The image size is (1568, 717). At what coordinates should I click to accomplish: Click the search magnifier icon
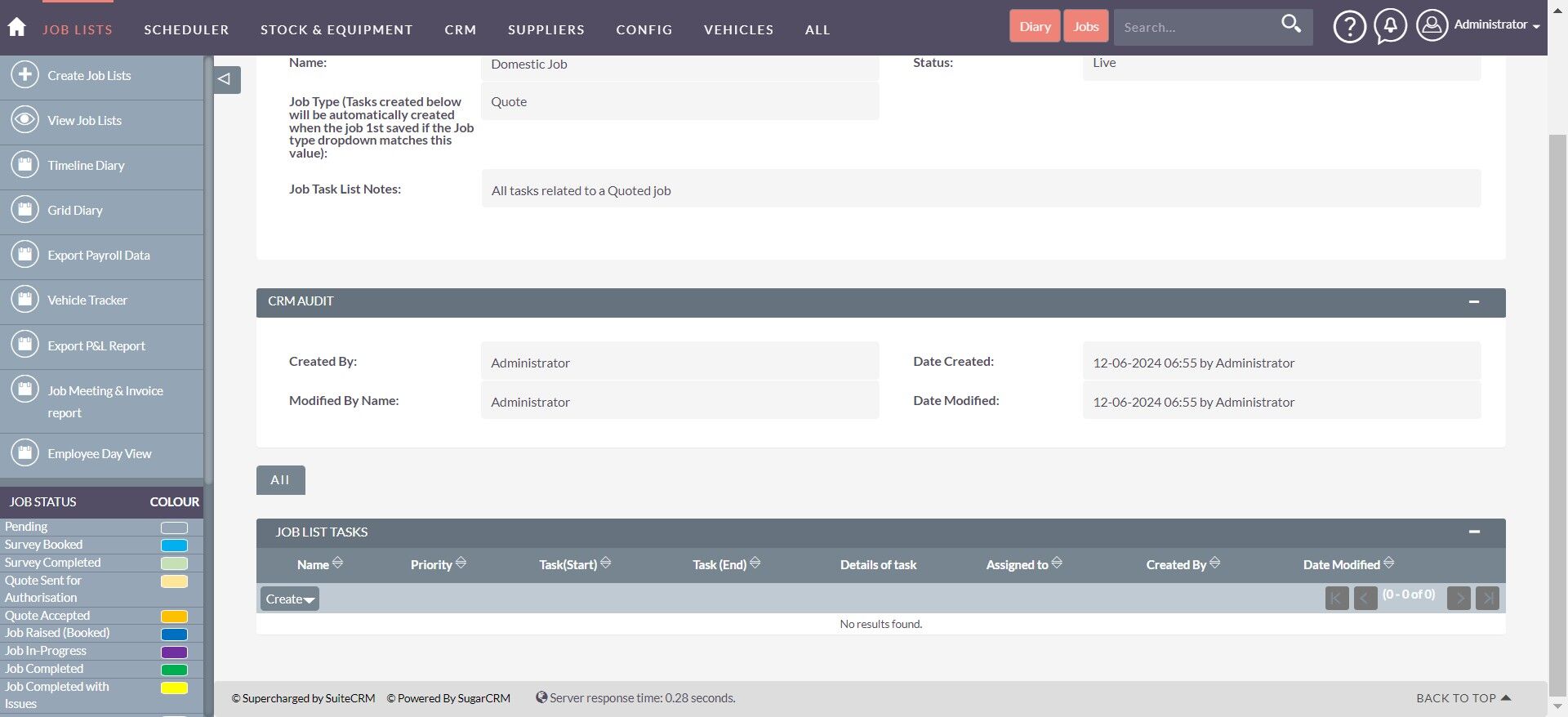tap(1291, 24)
